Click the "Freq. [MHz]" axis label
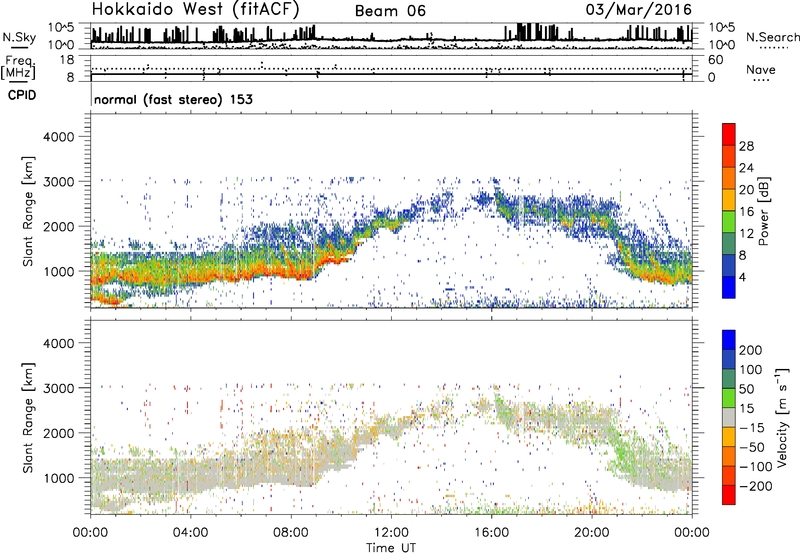 click(x=19, y=68)
